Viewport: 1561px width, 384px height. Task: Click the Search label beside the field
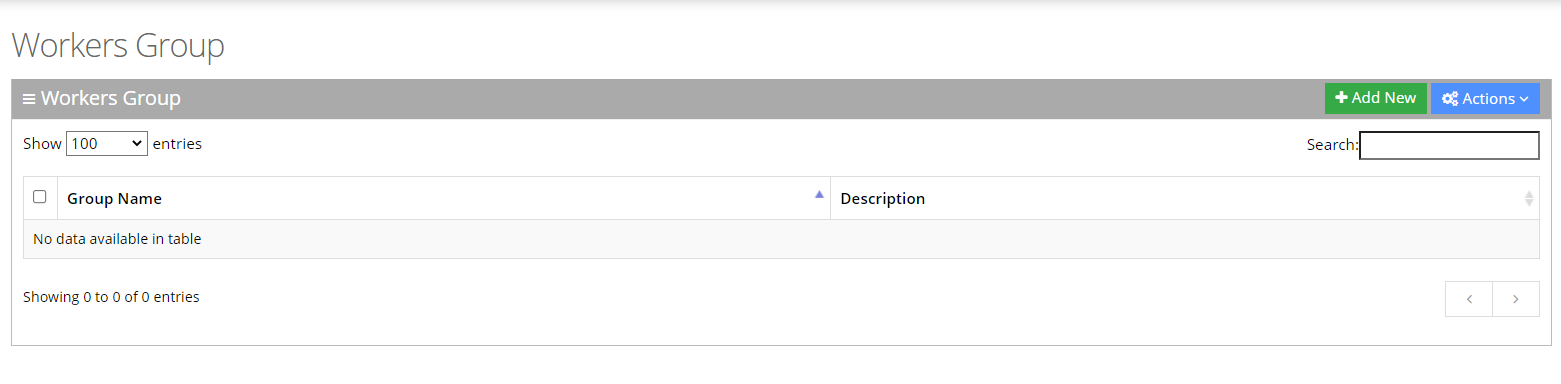point(1332,145)
